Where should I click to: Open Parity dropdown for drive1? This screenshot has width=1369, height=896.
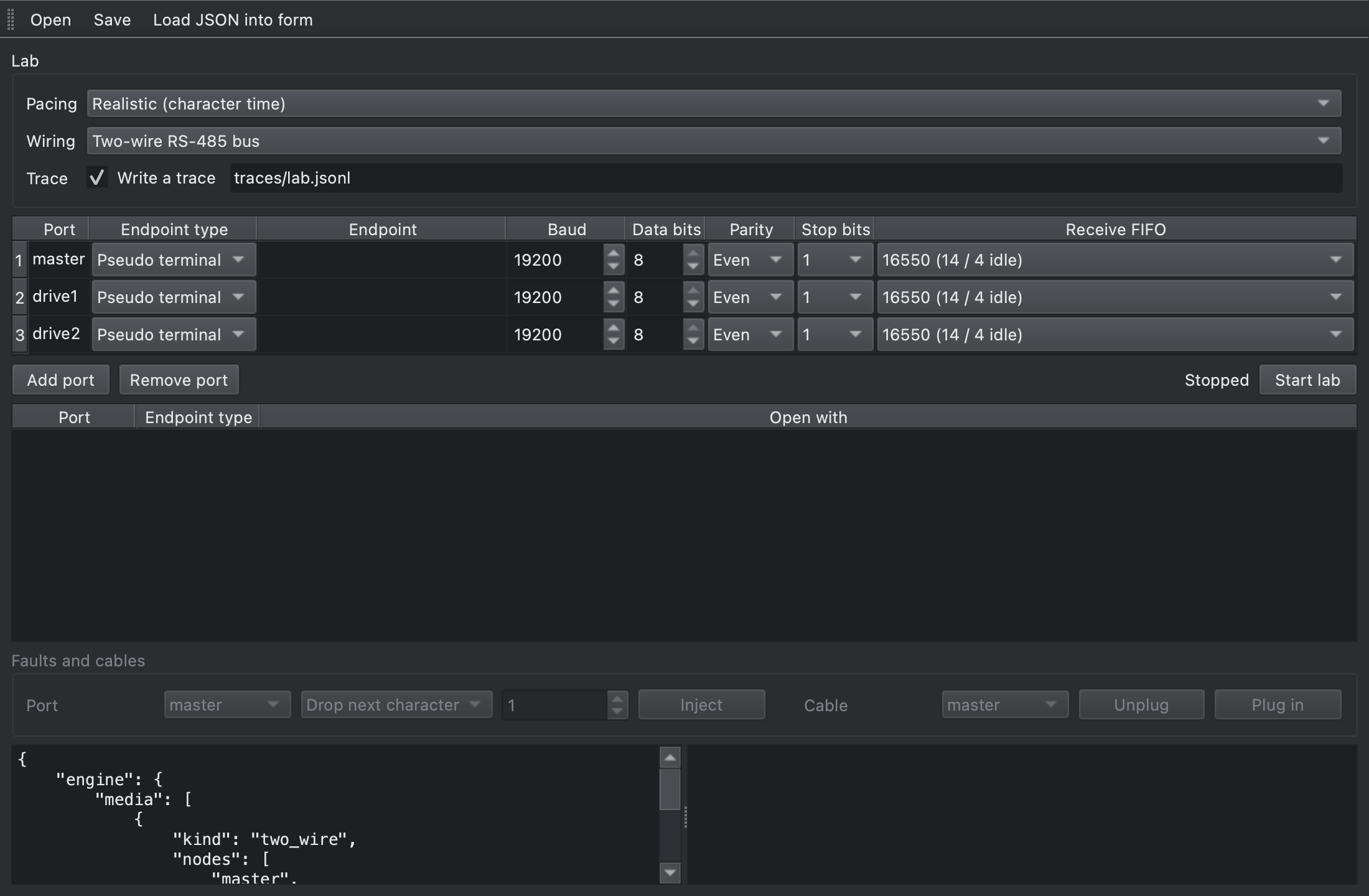pyautogui.click(x=750, y=297)
